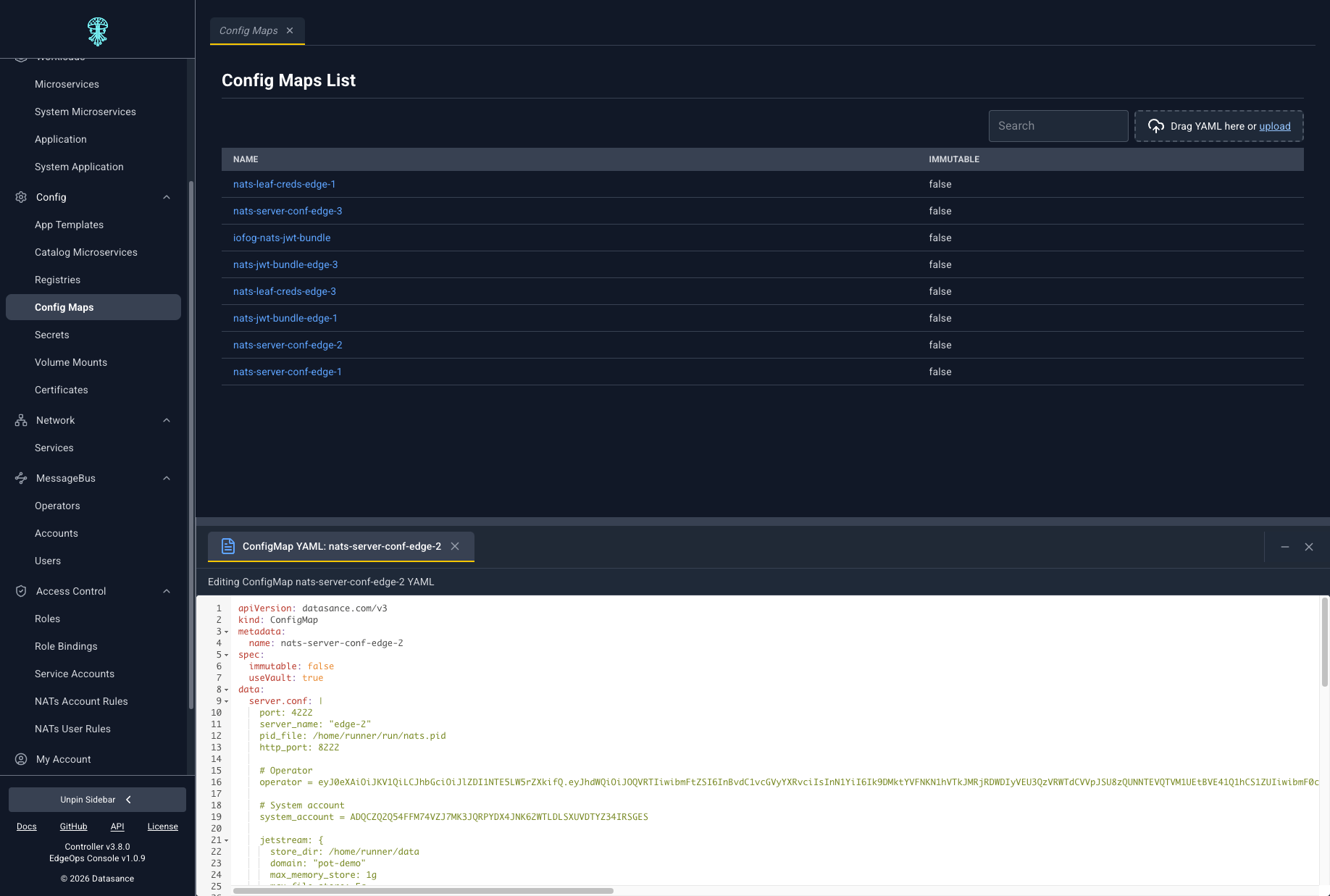Image resolution: width=1330 pixels, height=896 pixels.
Task: Open config map nats-server-conf-edge-1
Action: tap(288, 372)
